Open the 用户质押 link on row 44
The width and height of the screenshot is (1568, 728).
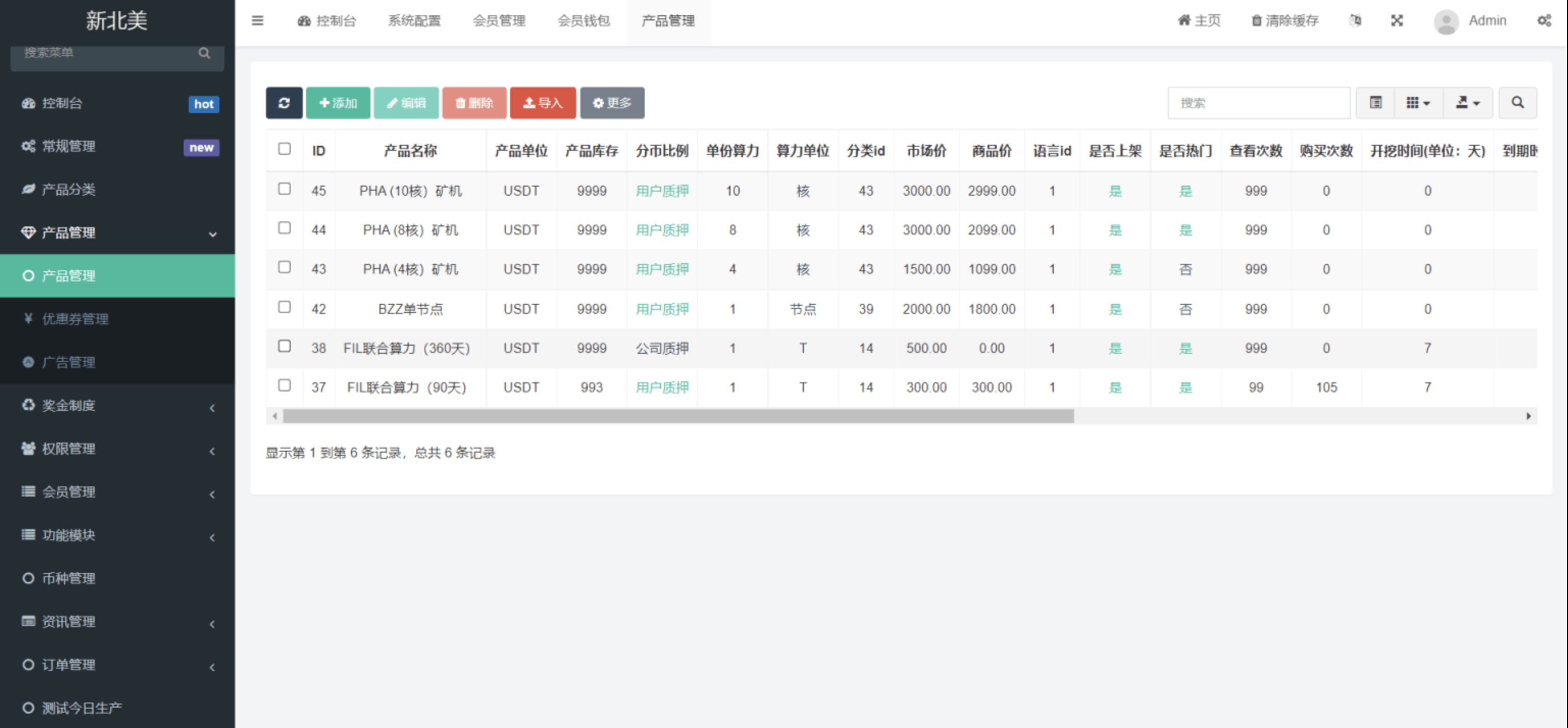coord(662,230)
